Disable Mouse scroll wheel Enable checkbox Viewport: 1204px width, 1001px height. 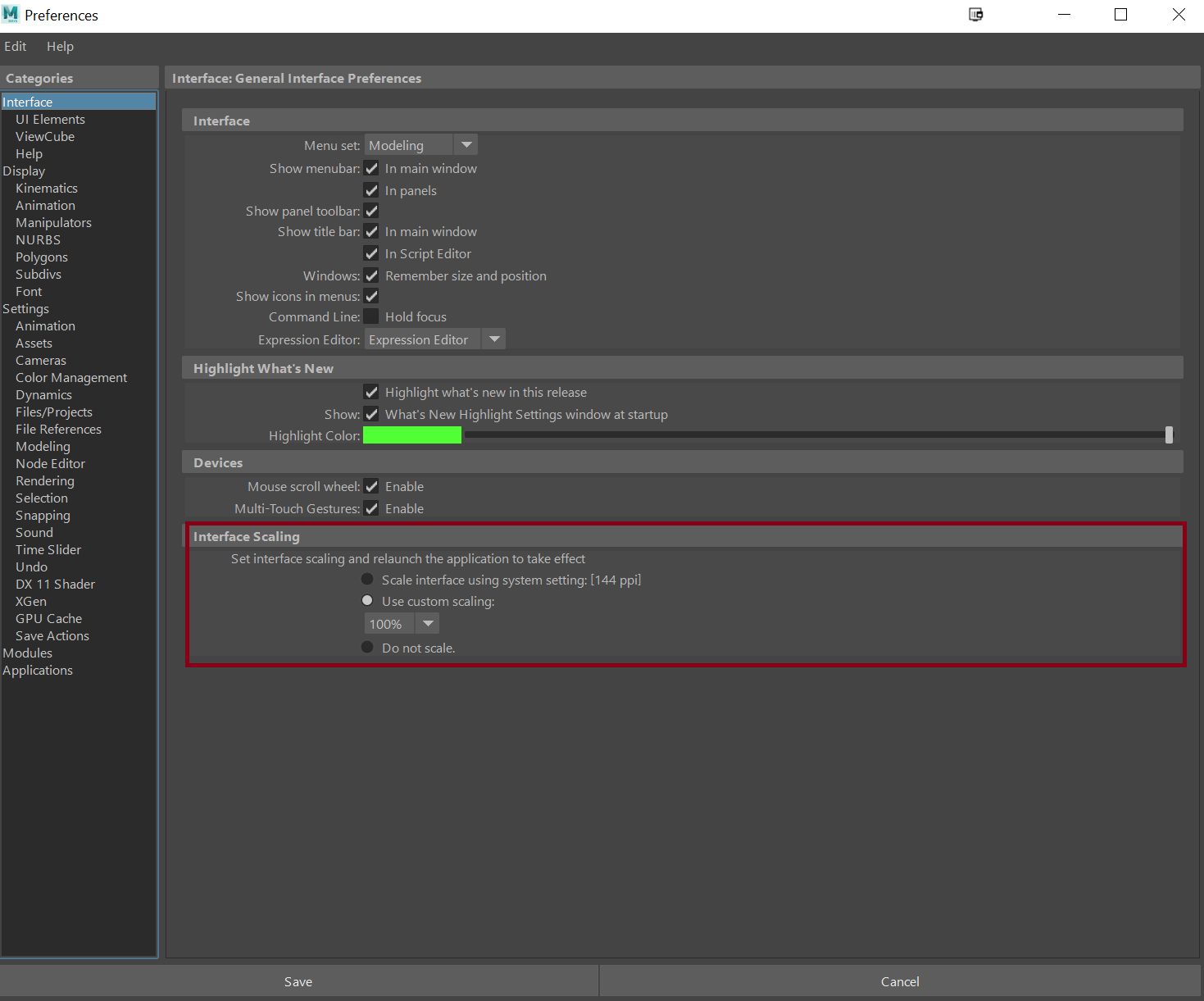[371, 485]
